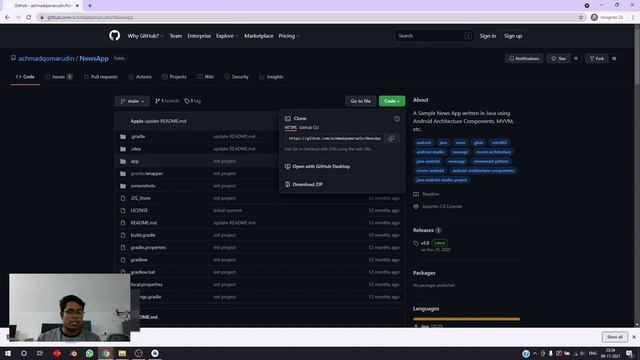Open the gradle.properties file entry

pos(148,247)
